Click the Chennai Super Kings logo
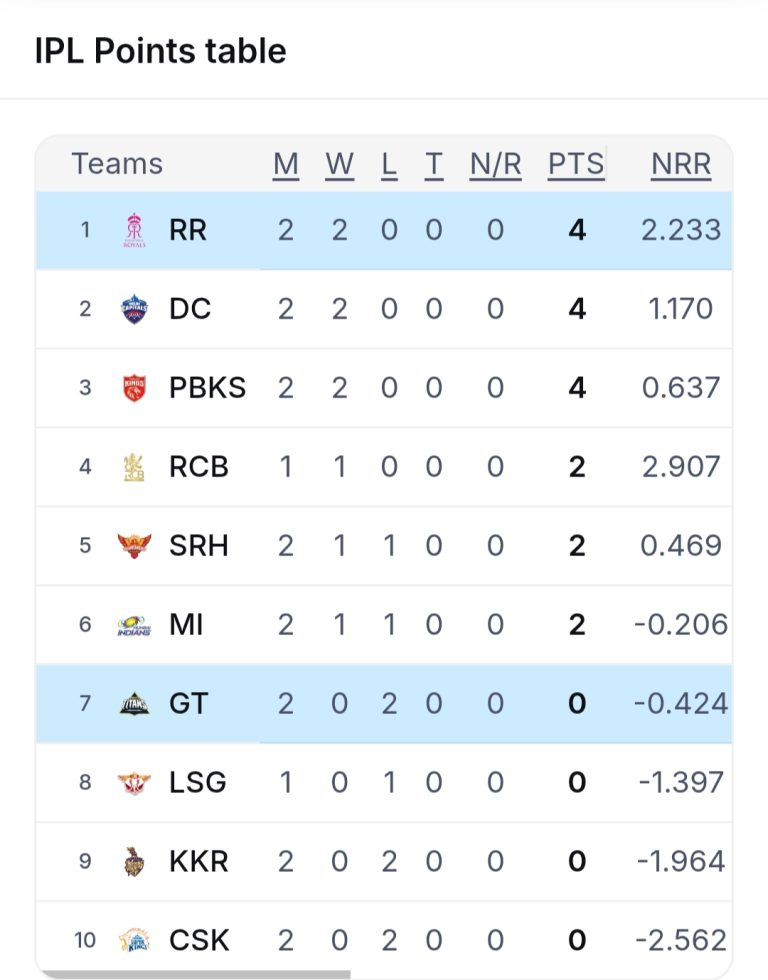Image resolution: width=768 pixels, height=980 pixels. 132,940
